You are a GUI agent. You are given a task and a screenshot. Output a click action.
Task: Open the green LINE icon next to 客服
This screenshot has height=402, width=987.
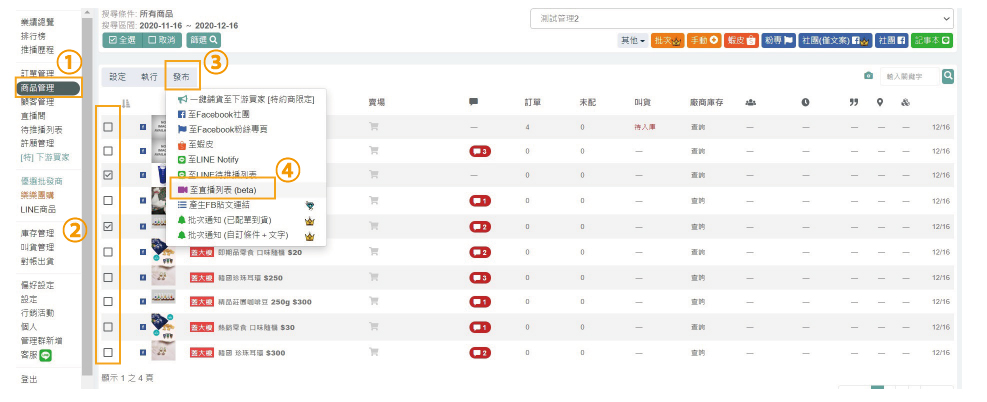pos(46,355)
